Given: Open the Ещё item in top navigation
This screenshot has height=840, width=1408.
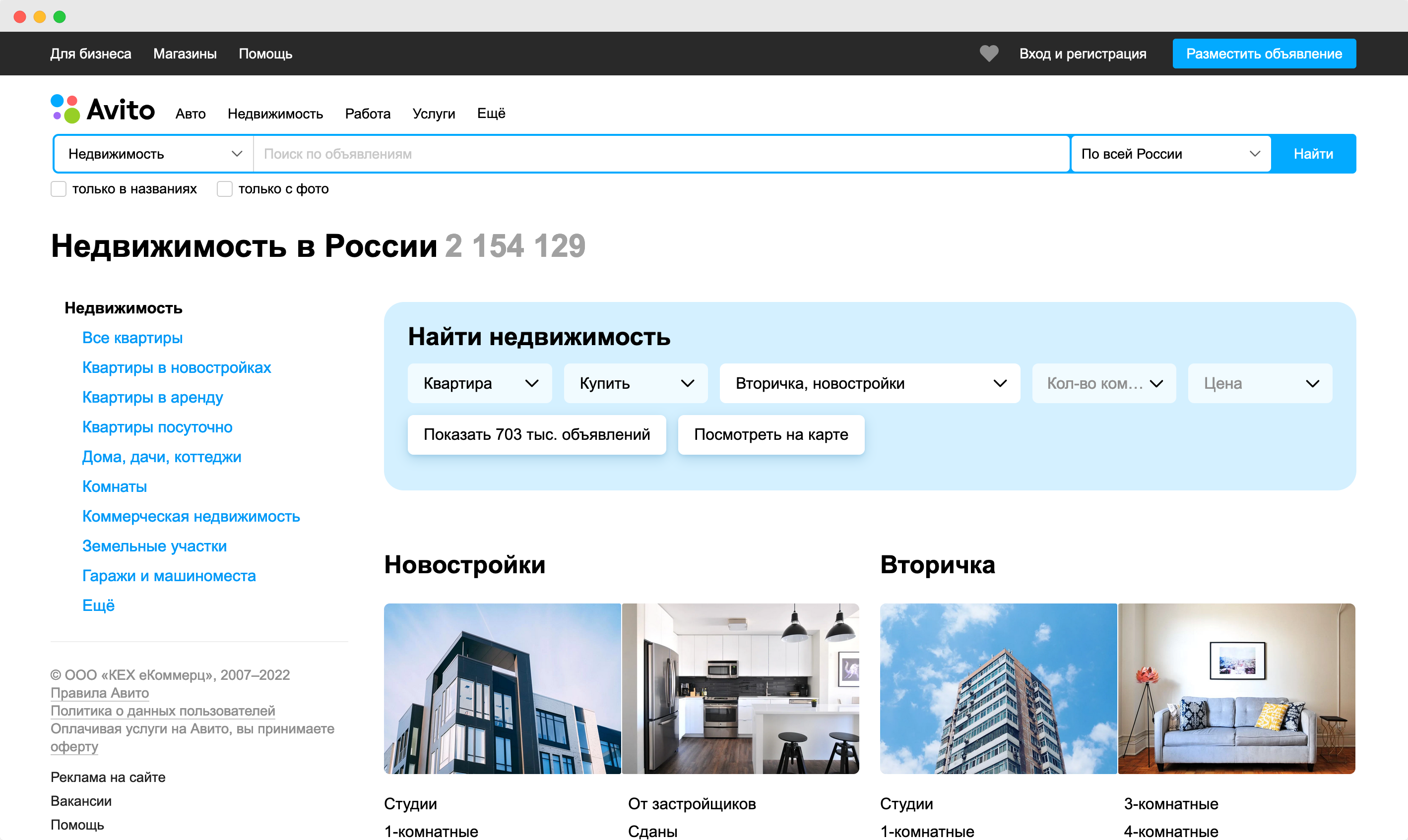Looking at the screenshot, I should 491,114.
